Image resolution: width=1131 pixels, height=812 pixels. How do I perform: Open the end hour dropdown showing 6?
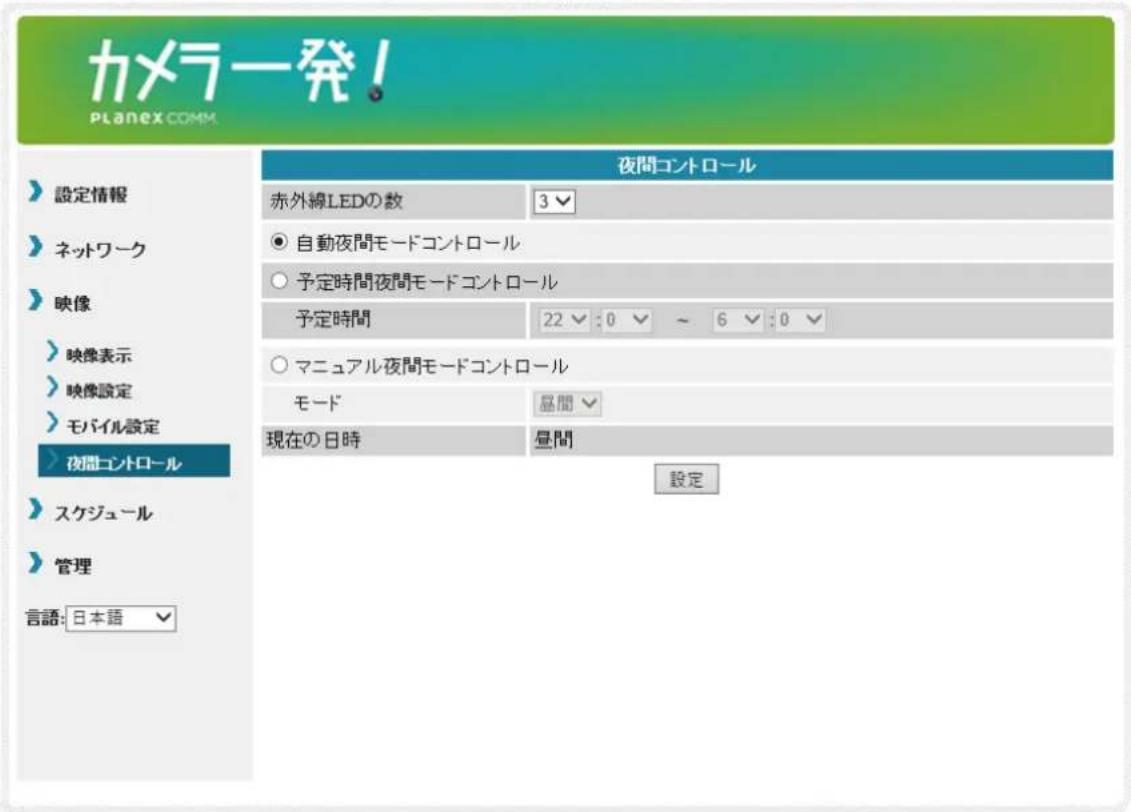tap(738, 320)
